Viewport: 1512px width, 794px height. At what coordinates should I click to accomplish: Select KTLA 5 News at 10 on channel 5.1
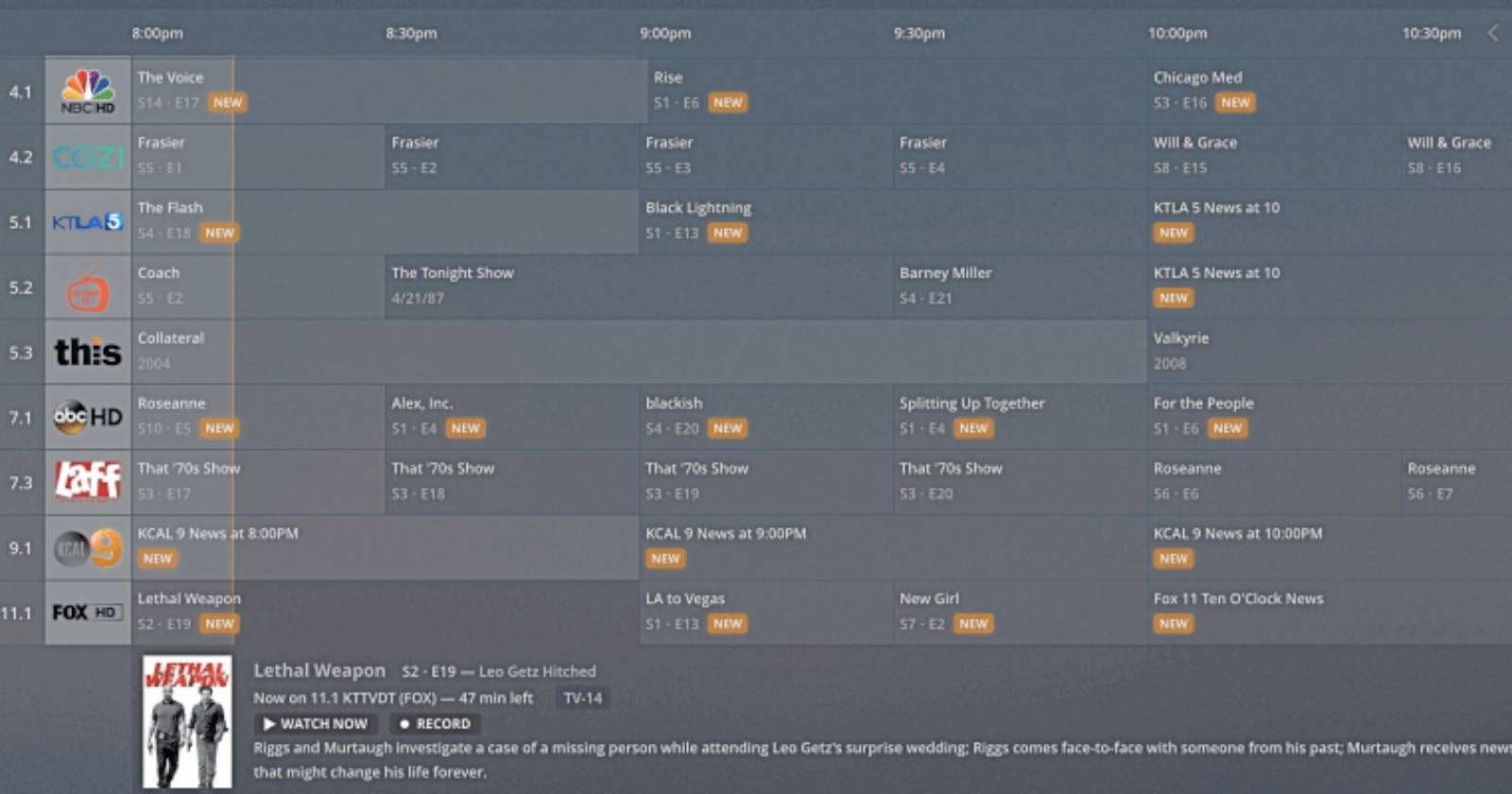coord(1330,222)
